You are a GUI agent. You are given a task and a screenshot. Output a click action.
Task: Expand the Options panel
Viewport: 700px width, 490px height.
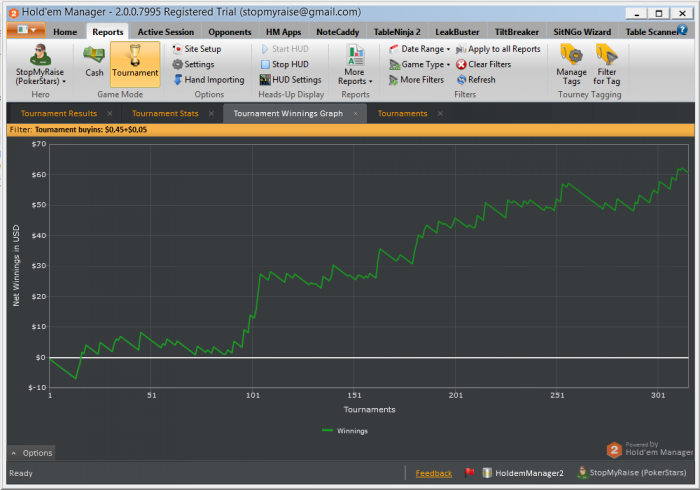(x=31, y=453)
